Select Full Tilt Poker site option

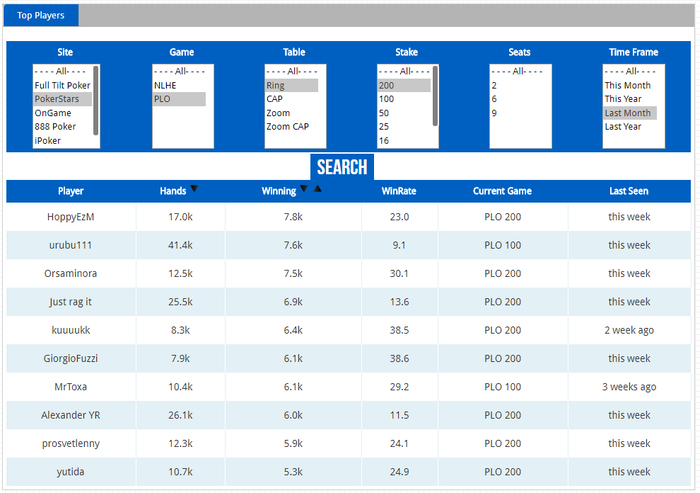click(x=62, y=85)
